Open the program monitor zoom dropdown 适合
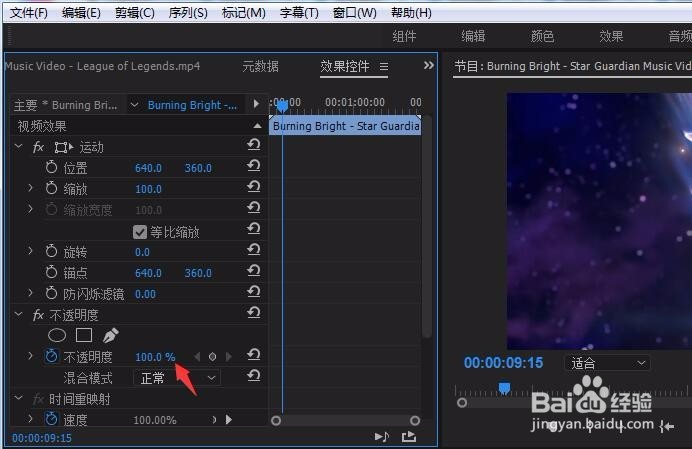 [608, 363]
